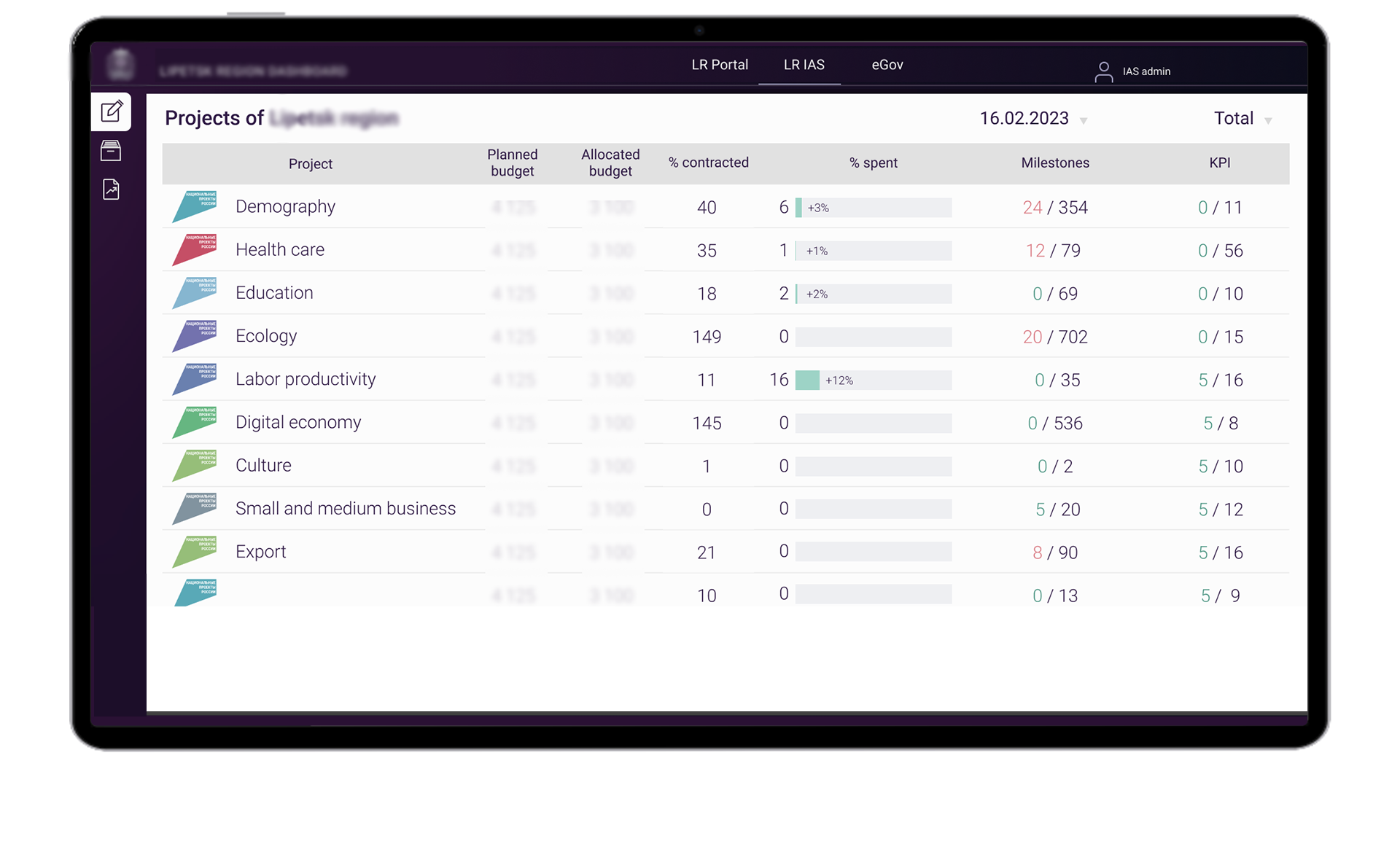Viewport: 1400px width, 855px height.
Task: Select the LR IAS tab
Action: (x=804, y=65)
